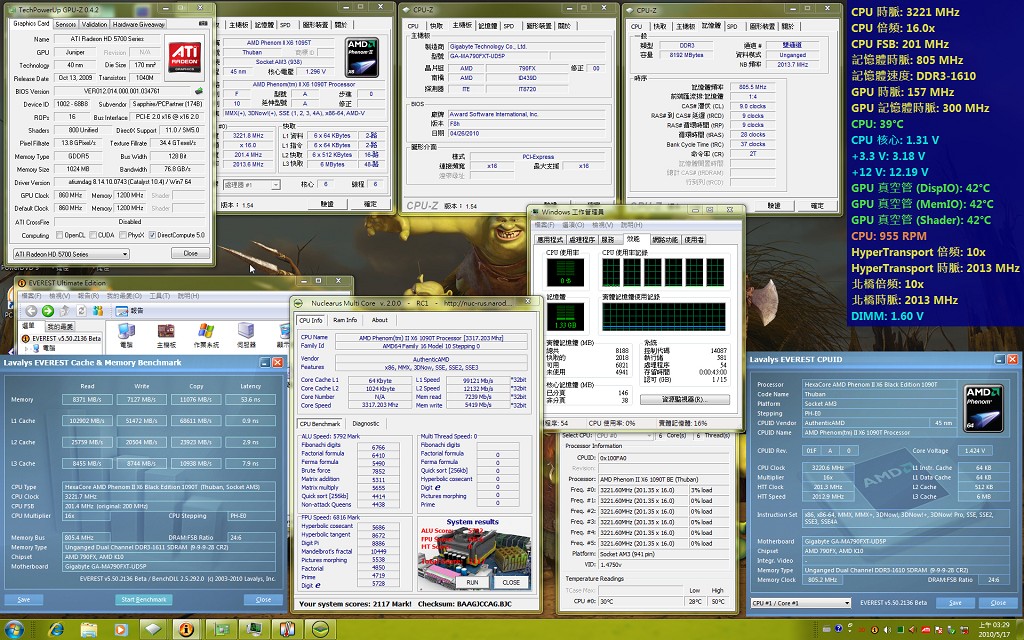Open the ATI Radeon HD 5700 Series dropdown

pos(71,254)
